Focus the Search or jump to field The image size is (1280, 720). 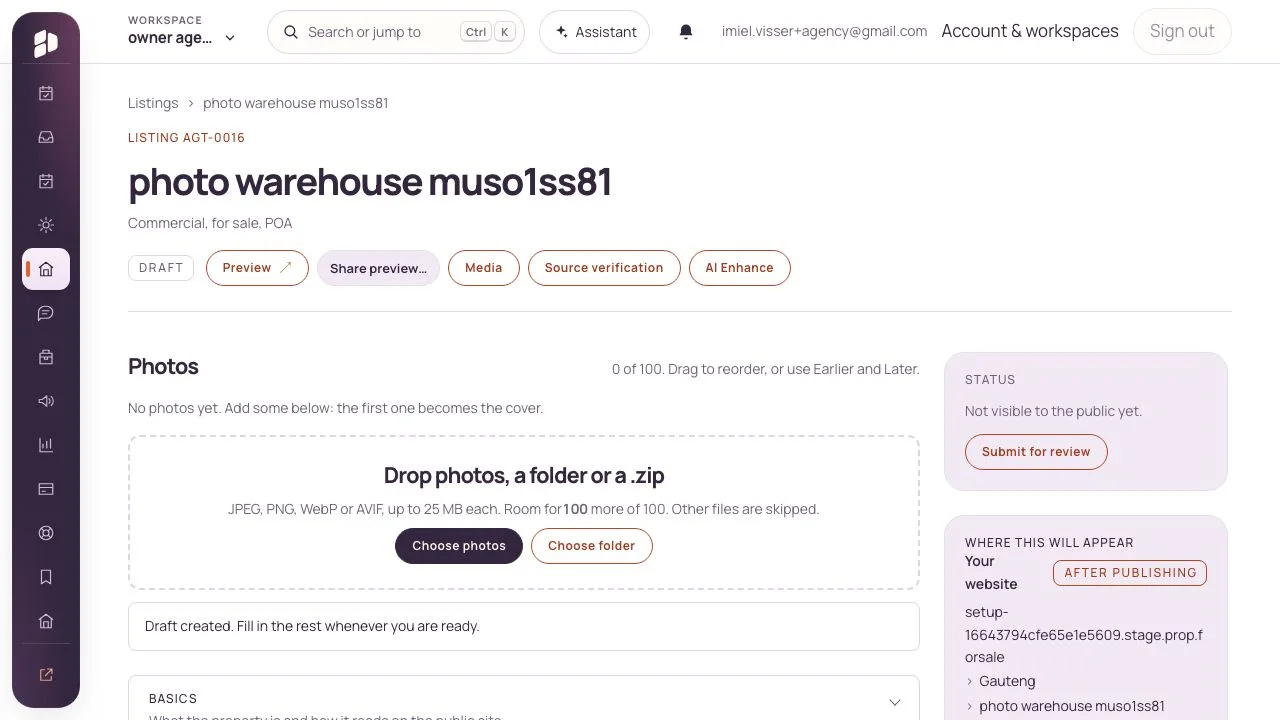click(396, 32)
